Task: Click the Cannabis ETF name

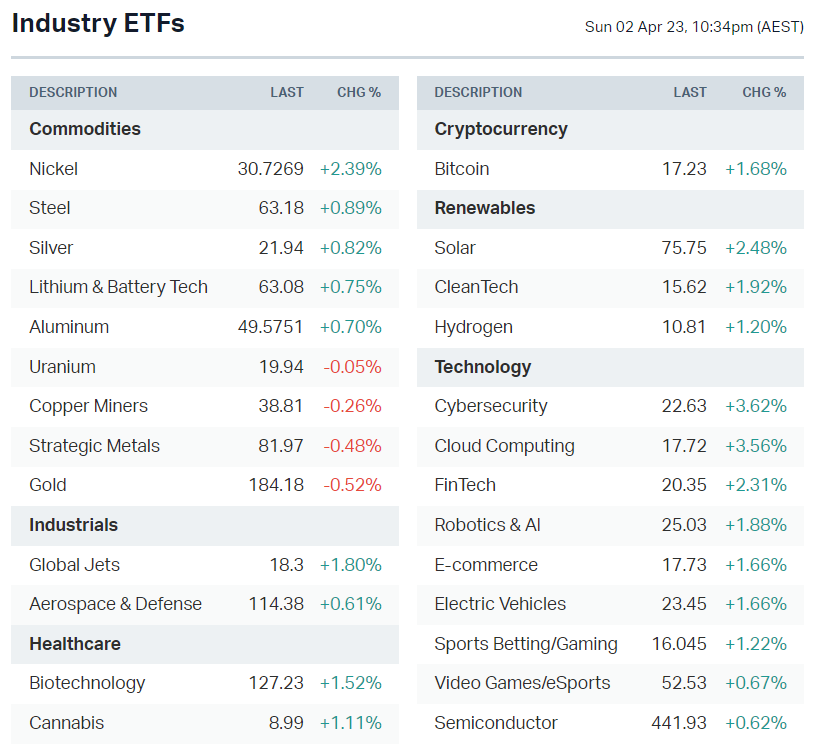Action: (x=66, y=723)
